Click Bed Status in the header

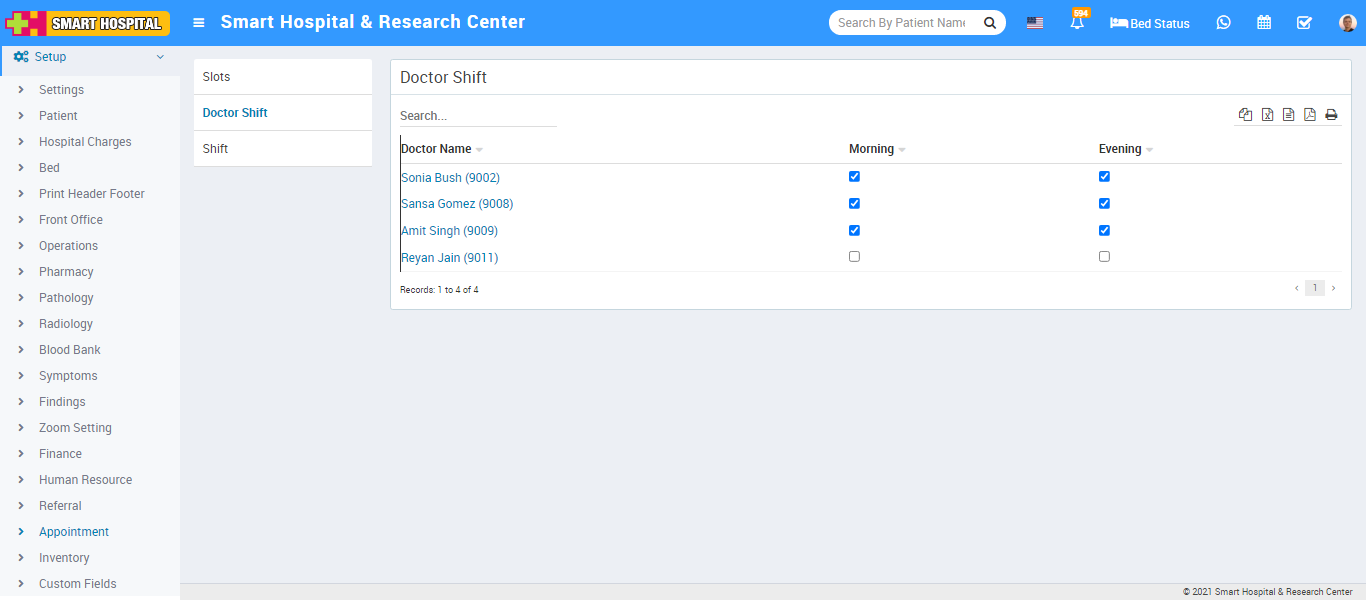1150,23
